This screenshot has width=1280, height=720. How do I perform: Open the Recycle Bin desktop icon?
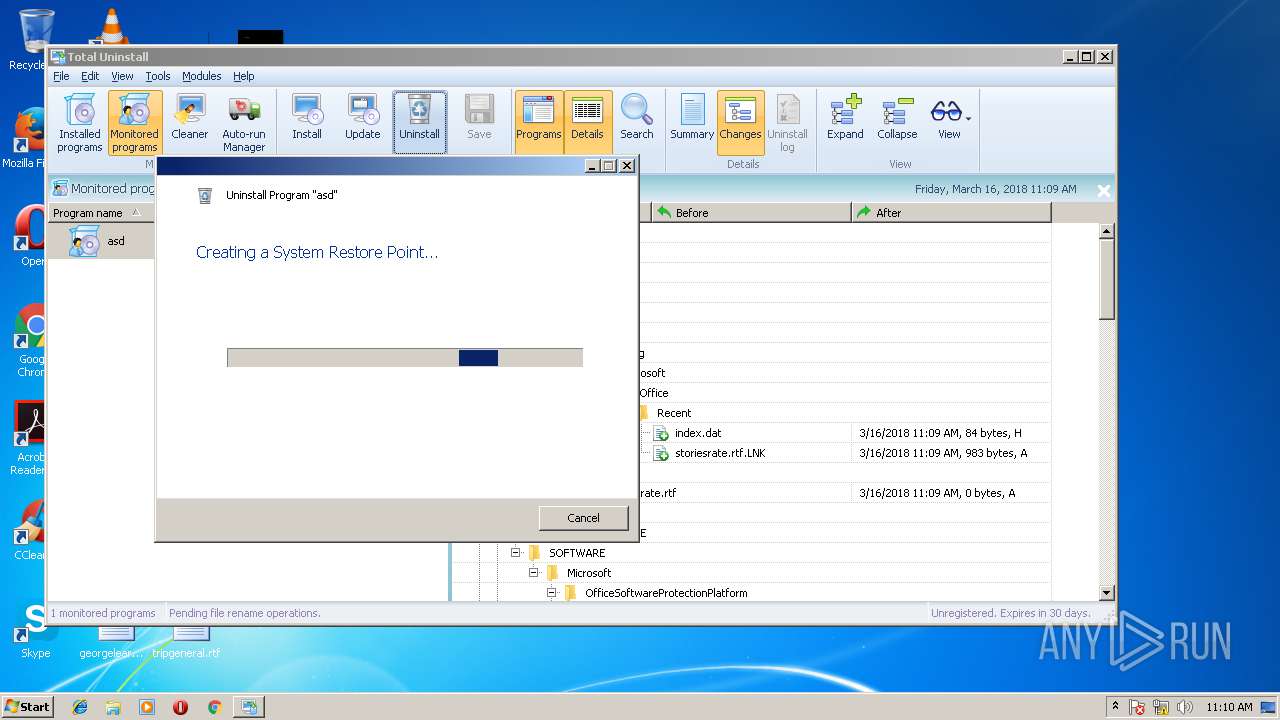click(32, 40)
